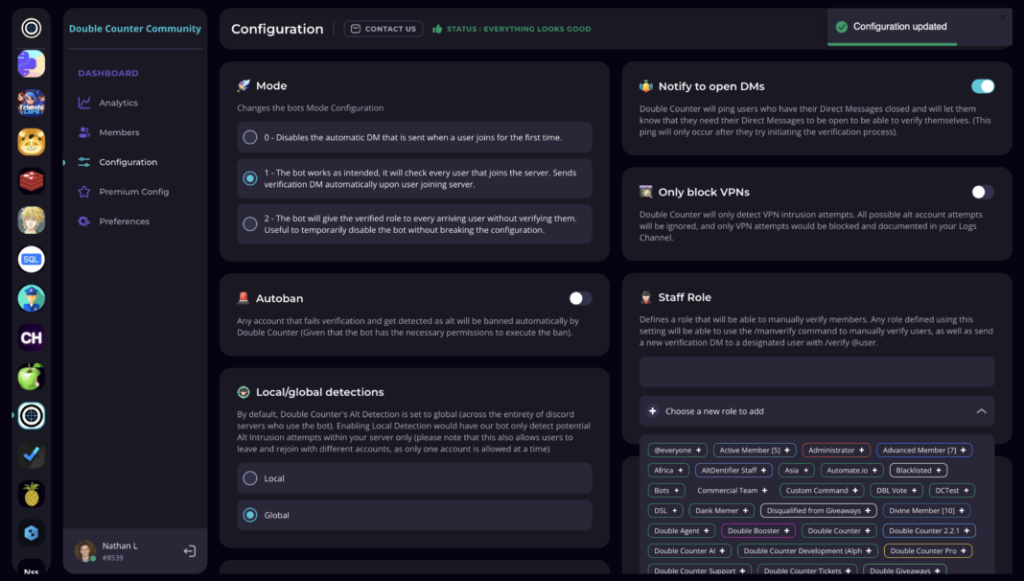Click the Contact Us button
Viewport: 1024px width, 581px height.
pos(383,28)
